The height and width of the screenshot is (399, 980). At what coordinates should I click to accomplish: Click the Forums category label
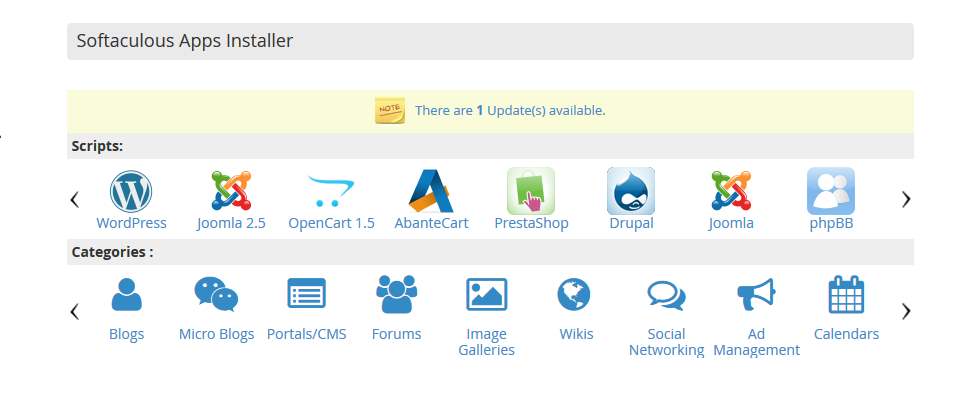point(396,335)
